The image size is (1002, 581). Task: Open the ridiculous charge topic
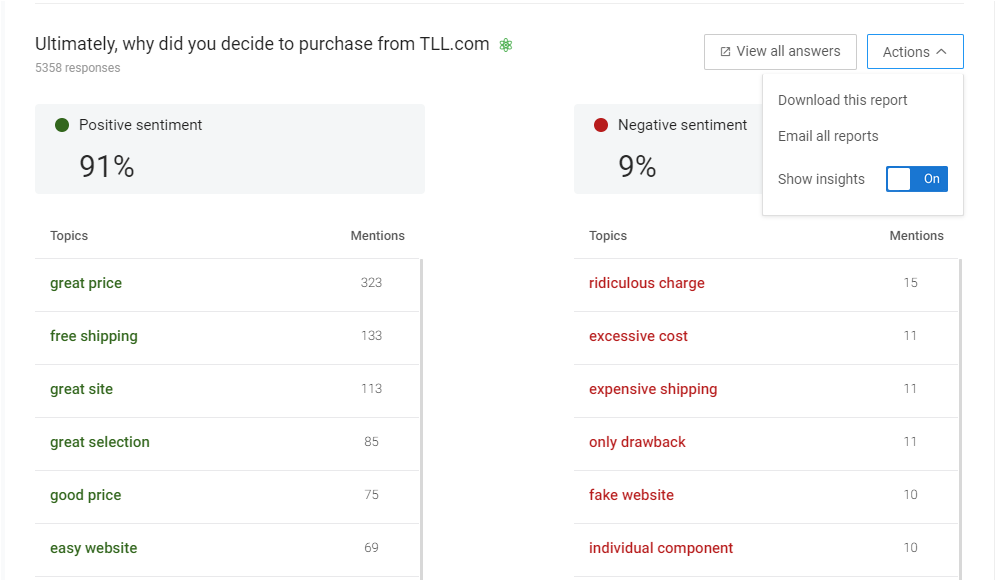pos(646,283)
